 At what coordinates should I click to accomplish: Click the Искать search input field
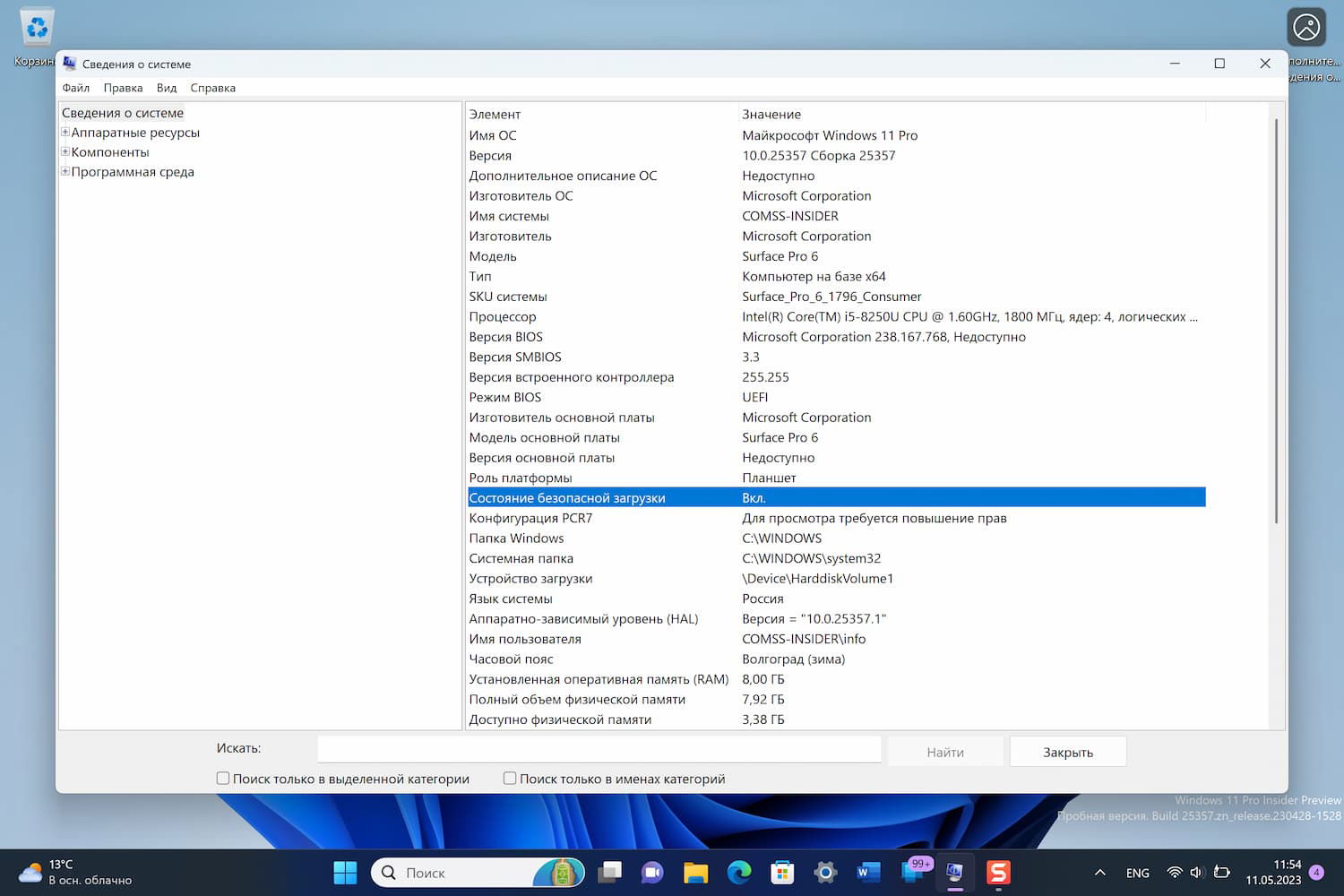pos(599,749)
